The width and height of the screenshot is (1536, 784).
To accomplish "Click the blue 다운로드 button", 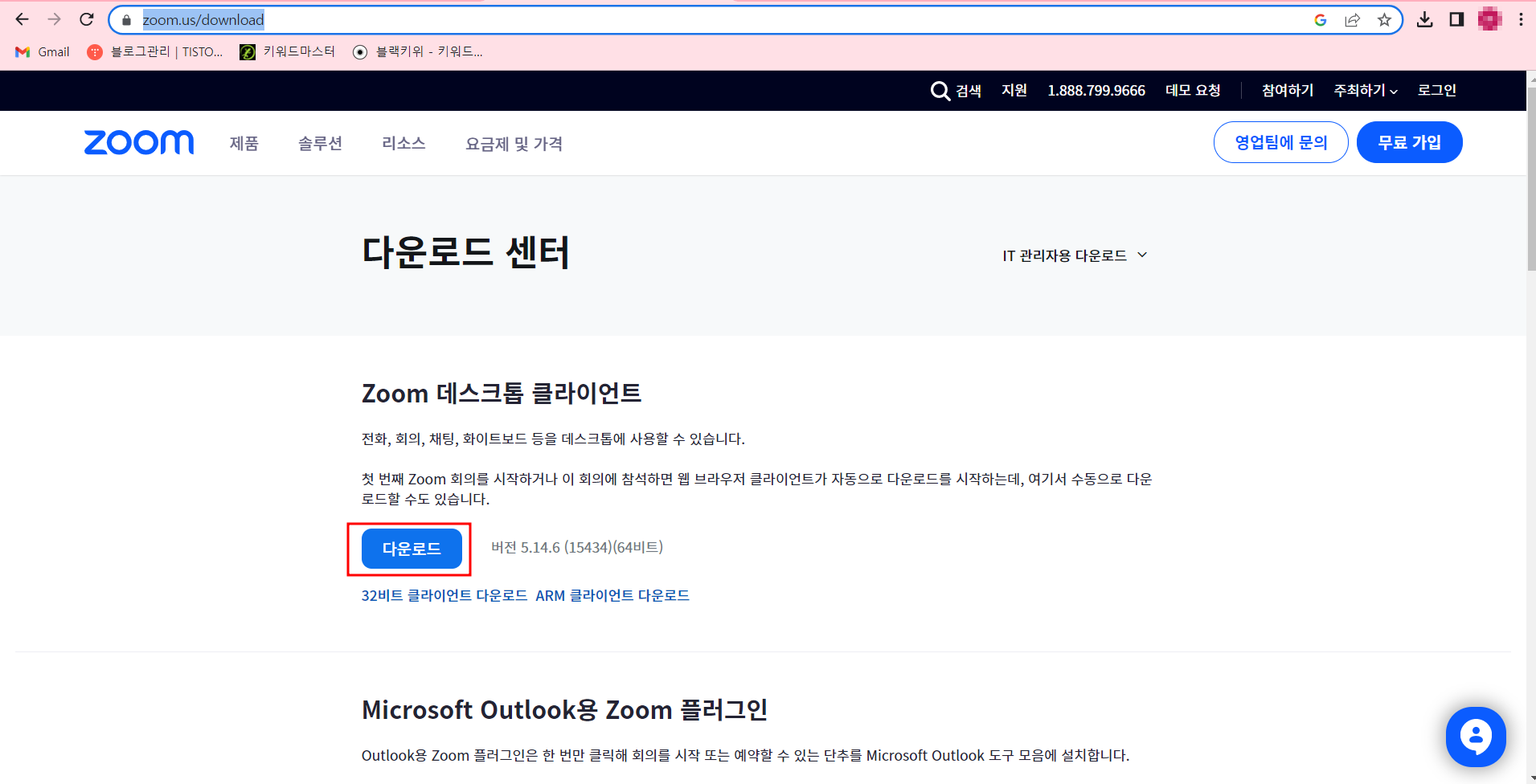I will coord(412,549).
